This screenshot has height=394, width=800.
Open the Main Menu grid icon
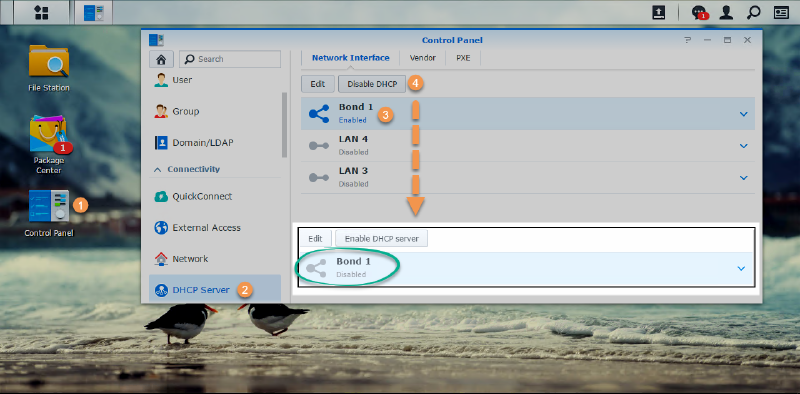pos(41,13)
